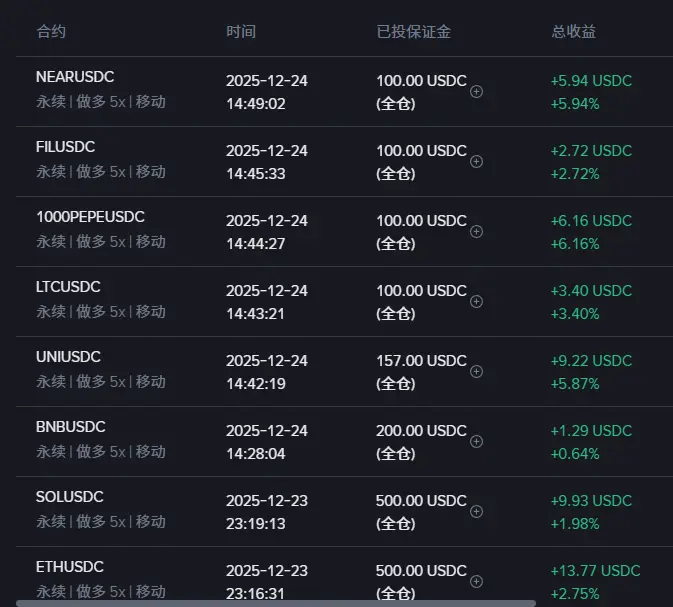
Task: Select the 1000PEPEUSDC contract name
Action: pyautogui.click(x=90, y=217)
